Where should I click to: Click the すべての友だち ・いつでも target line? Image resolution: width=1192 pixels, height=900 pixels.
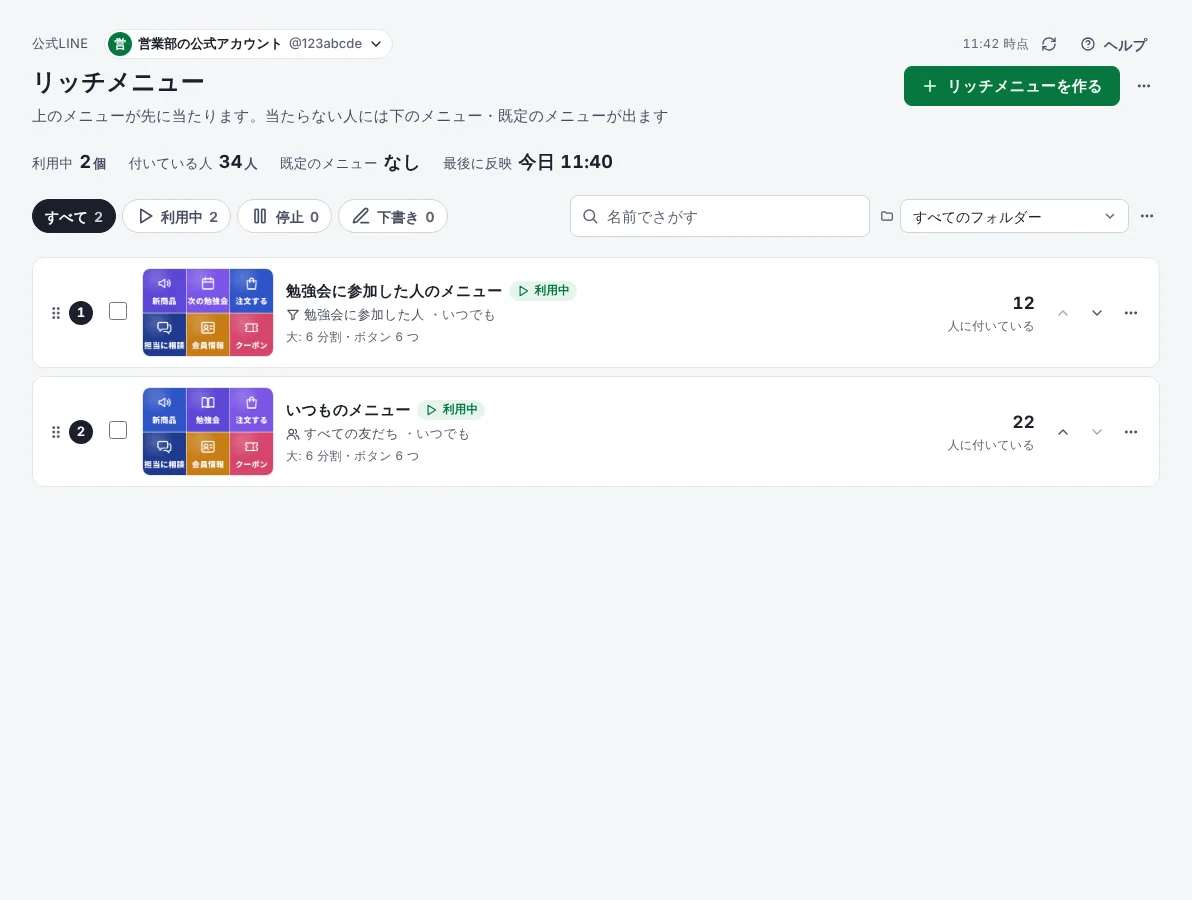pos(378,434)
